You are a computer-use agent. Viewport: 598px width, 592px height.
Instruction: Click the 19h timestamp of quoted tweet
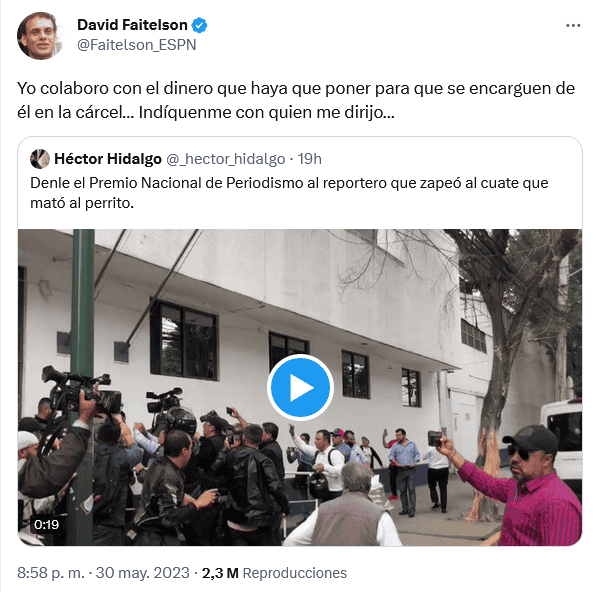pyautogui.click(x=310, y=159)
